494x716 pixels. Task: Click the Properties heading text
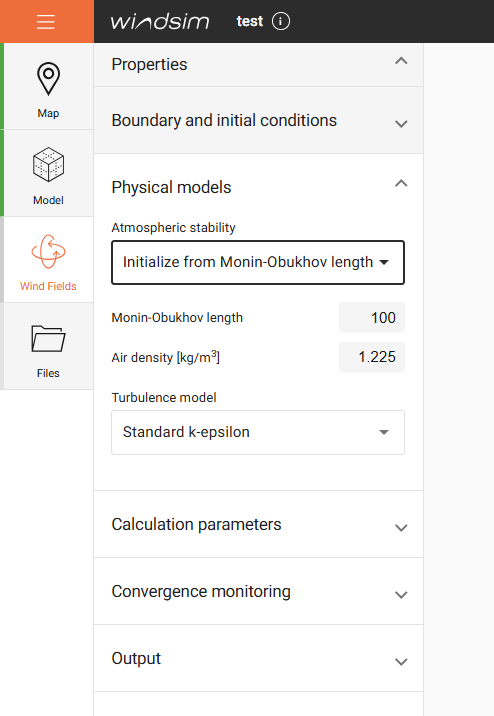tap(149, 64)
